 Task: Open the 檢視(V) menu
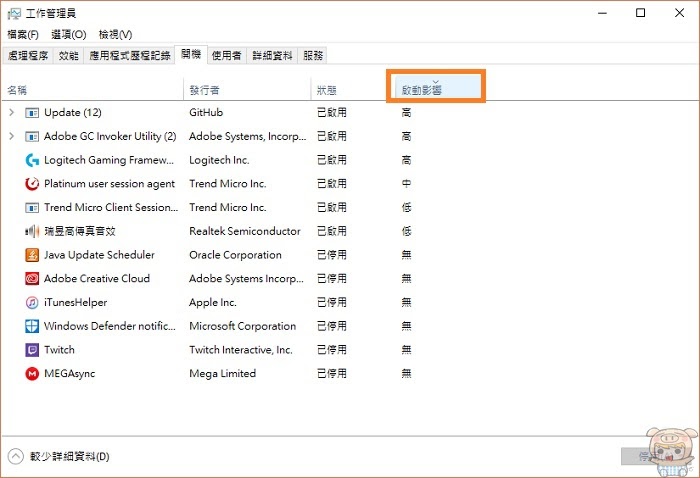click(x=115, y=34)
